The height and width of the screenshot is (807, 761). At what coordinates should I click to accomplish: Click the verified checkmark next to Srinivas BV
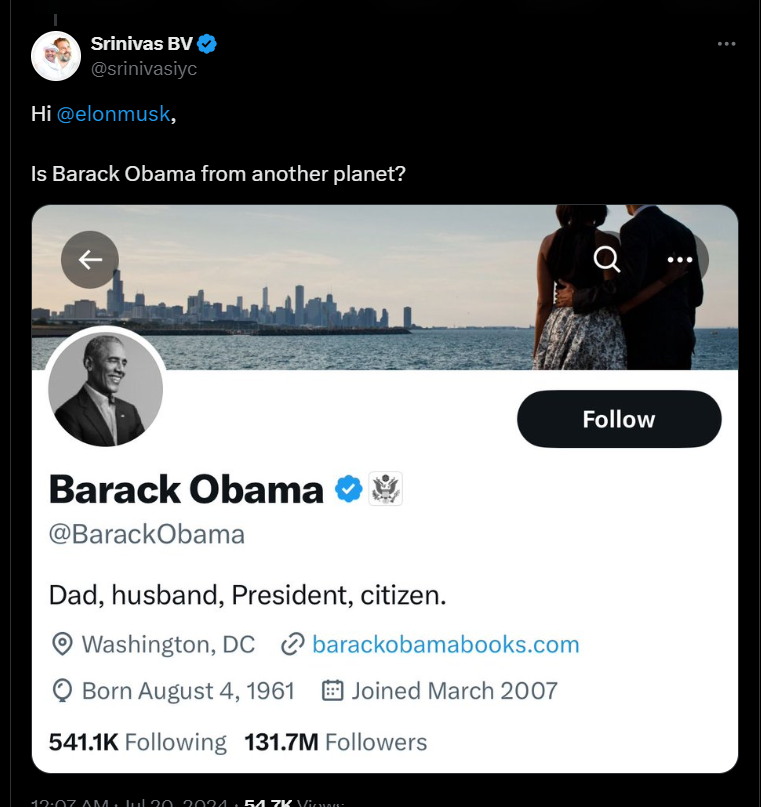(x=207, y=43)
